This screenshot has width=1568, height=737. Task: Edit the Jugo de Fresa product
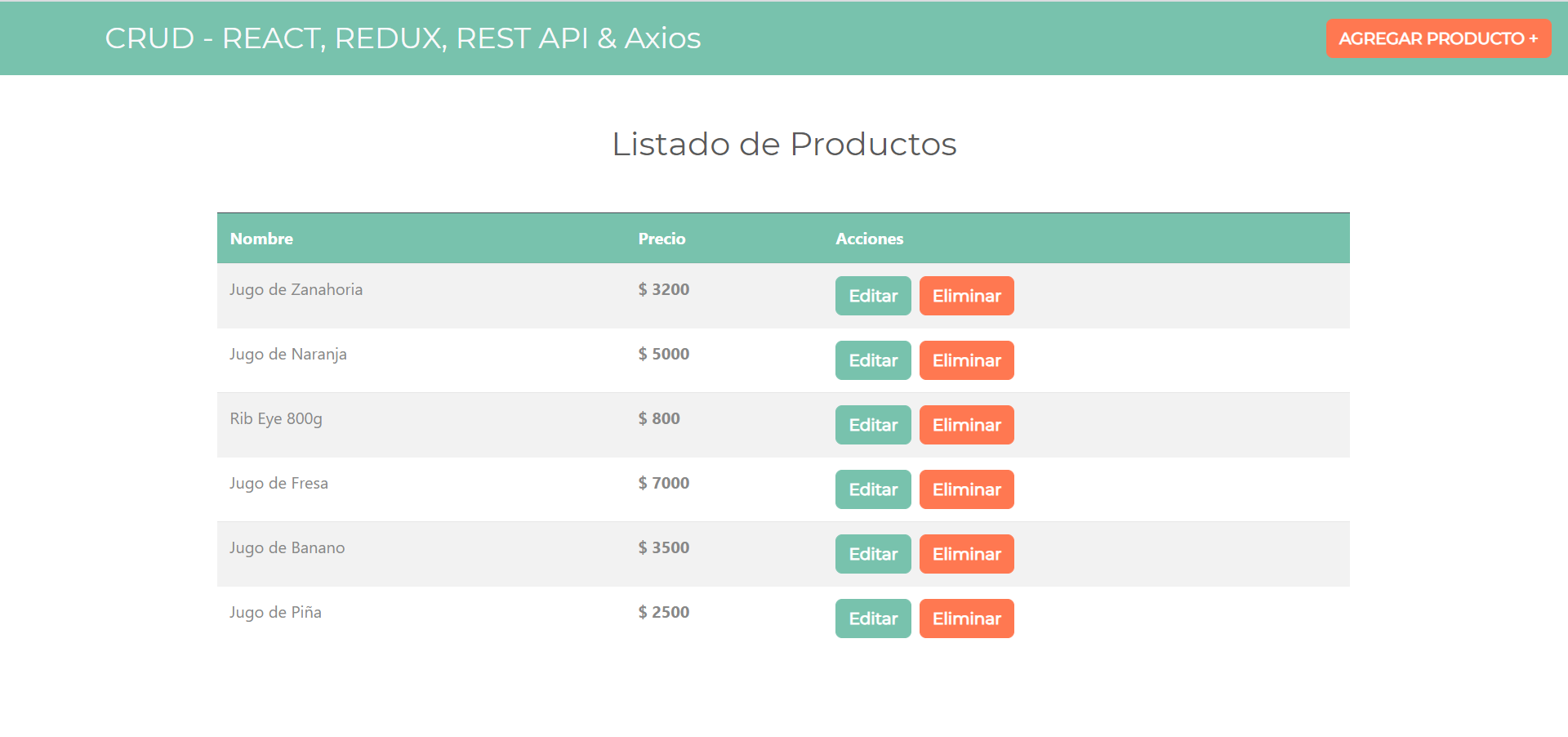point(872,489)
